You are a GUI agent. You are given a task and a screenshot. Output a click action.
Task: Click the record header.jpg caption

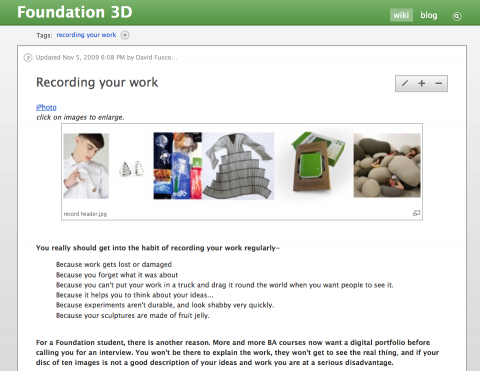[x=85, y=214]
